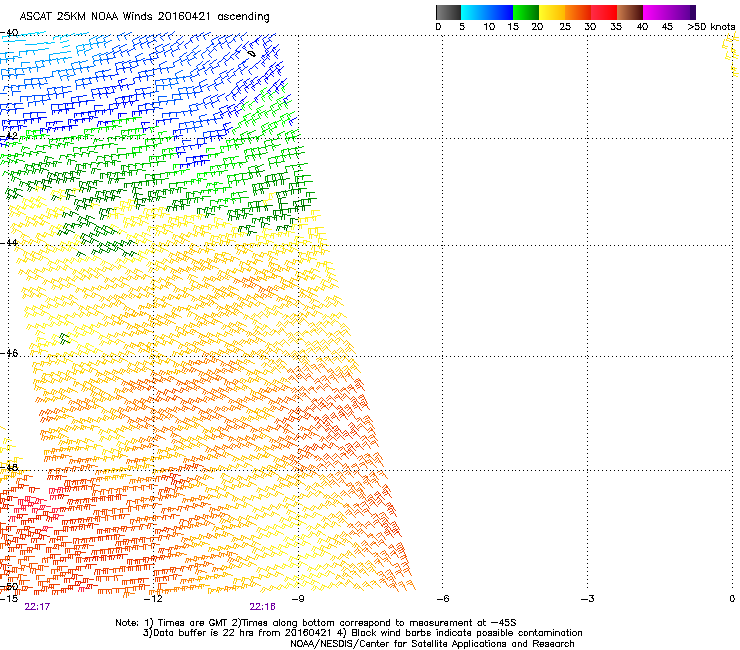Click the '-3' longitude axis label
This screenshot has height=650, width=740.
tap(587, 599)
